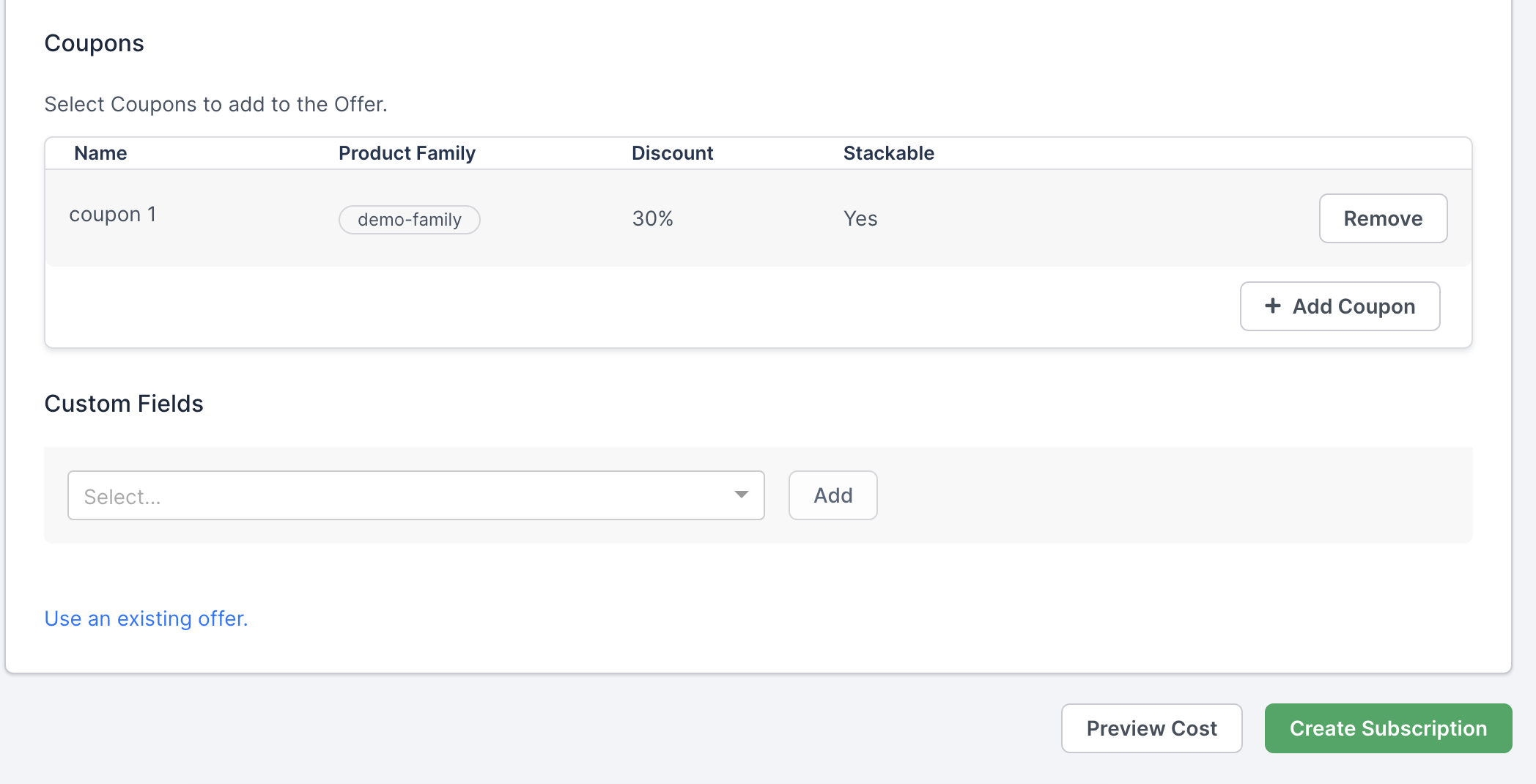Screen dimensions: 1536x784
Task: Expand the custom fields dropdown arrow
Action: (741, 495)
